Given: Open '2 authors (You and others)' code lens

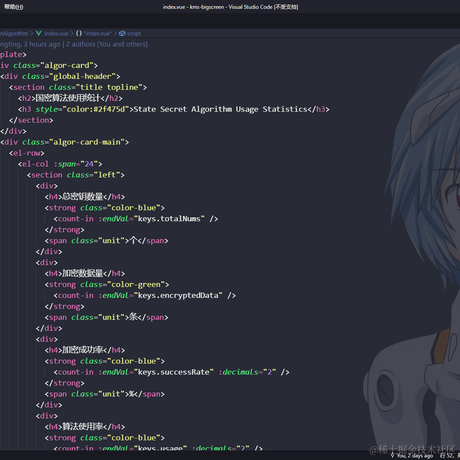Looking at the screenshot, I should [x=107, y=44].
